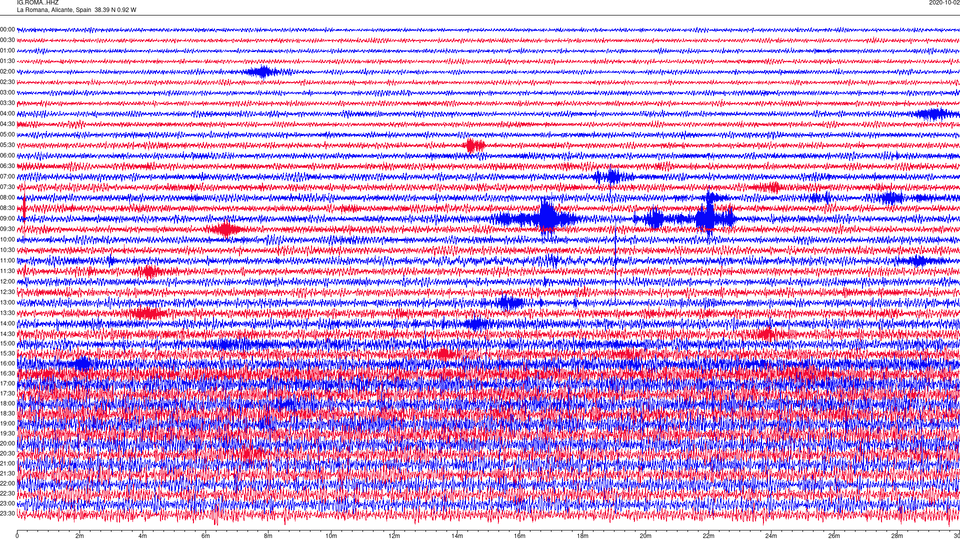Select the 08:00 trace time label
This screenshot has height=540, width=960.
tap(7, 197)
